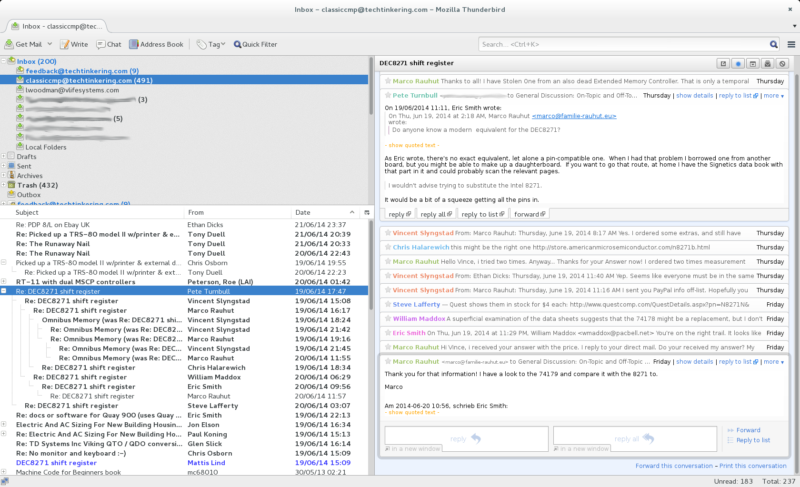Click the Get Mail toolbar button
The width and height of the screenshot is (800, 487).
coord(23,44)
